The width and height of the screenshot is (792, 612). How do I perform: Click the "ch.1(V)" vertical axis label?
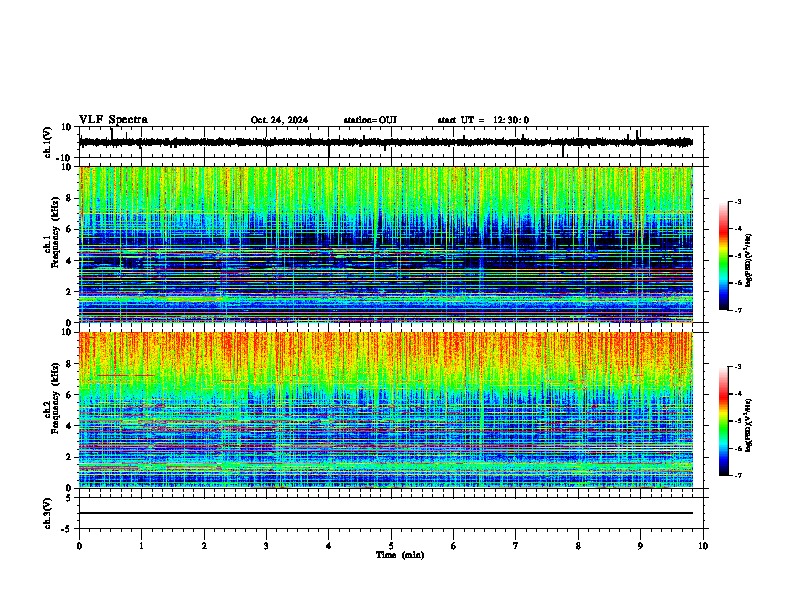48,142
